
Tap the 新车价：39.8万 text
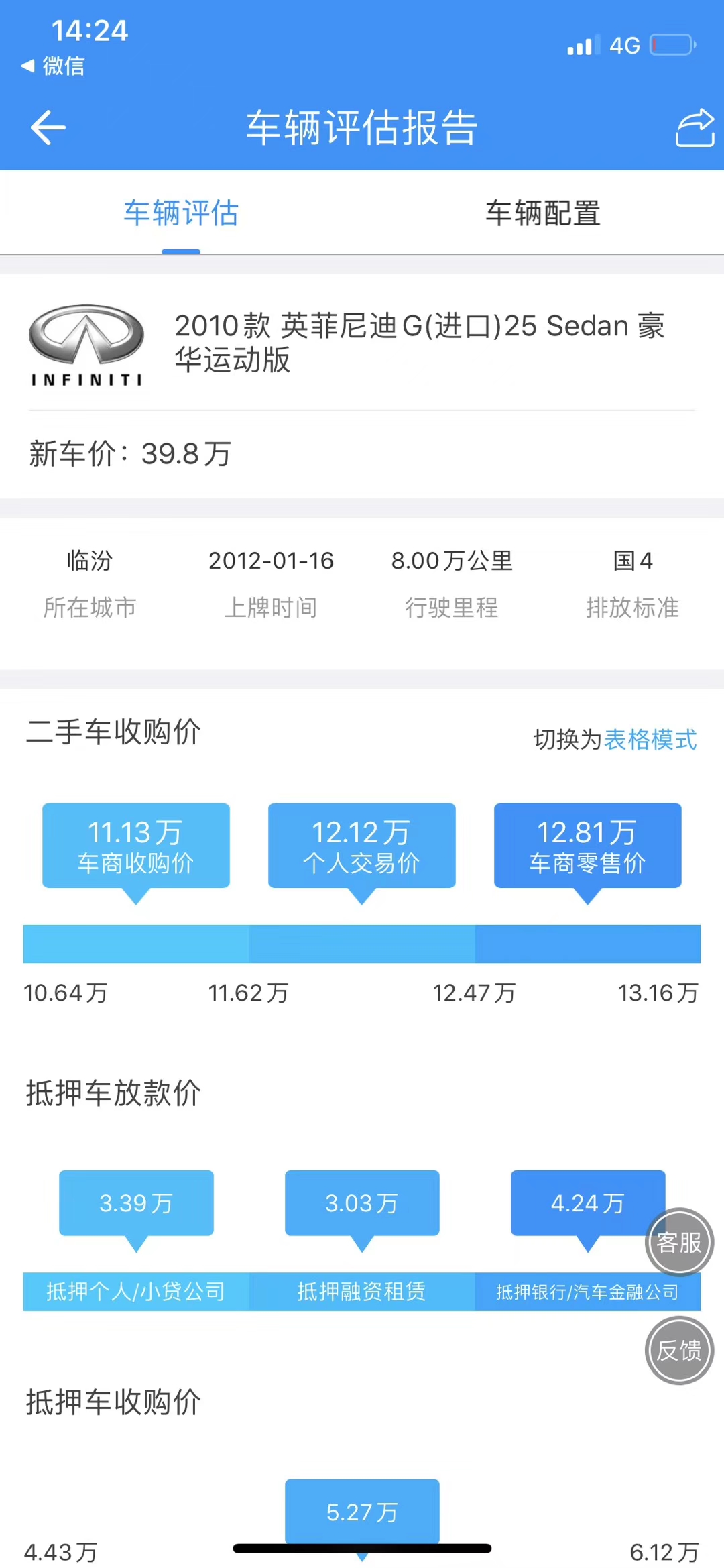[130, 454]
